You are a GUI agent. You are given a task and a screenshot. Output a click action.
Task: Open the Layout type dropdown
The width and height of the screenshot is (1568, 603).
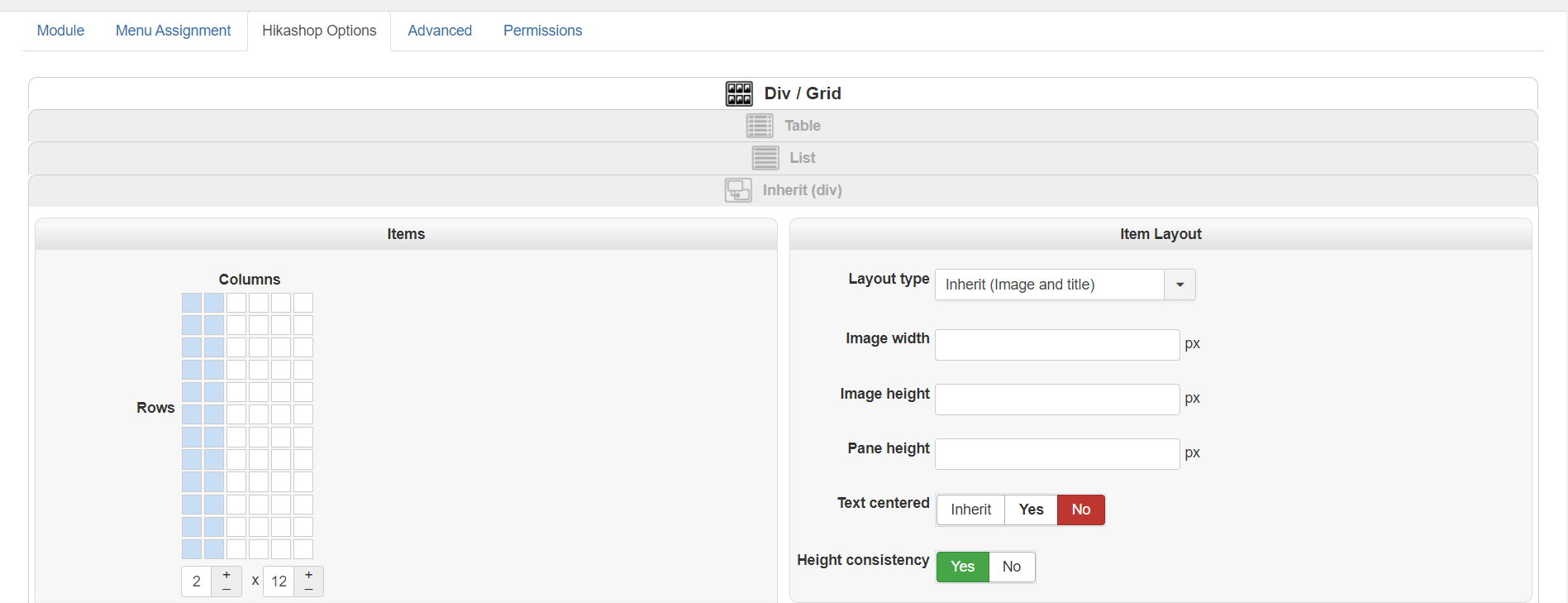coord(1065,285)
